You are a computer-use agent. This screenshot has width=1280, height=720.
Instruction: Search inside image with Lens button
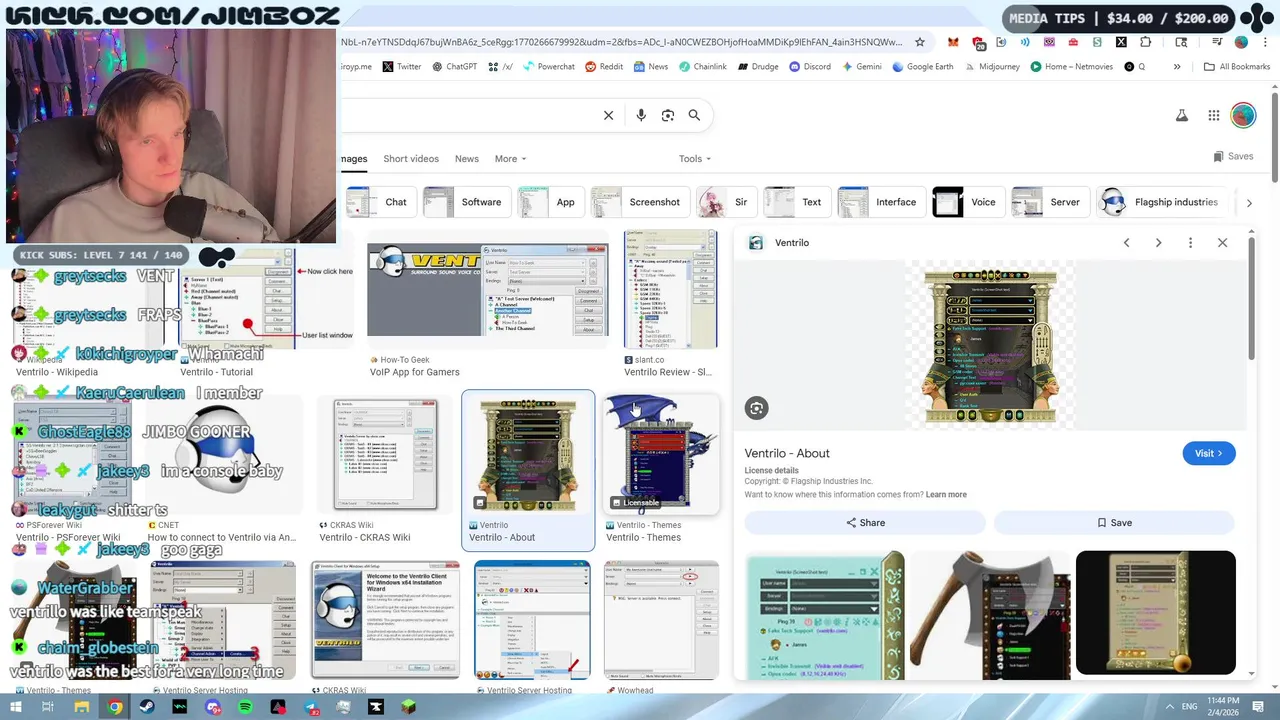(x=756, y=408)
